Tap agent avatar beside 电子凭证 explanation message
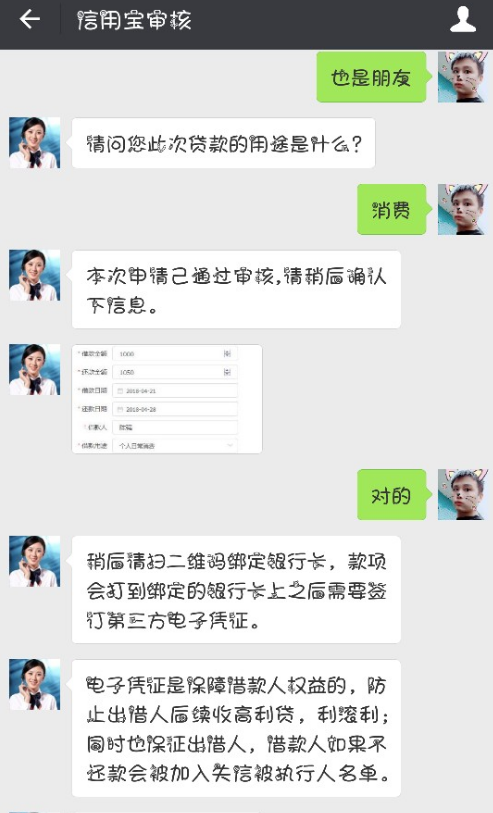Image resolution: width=493 pixels, height=813 pixels. tap(35, 684)
